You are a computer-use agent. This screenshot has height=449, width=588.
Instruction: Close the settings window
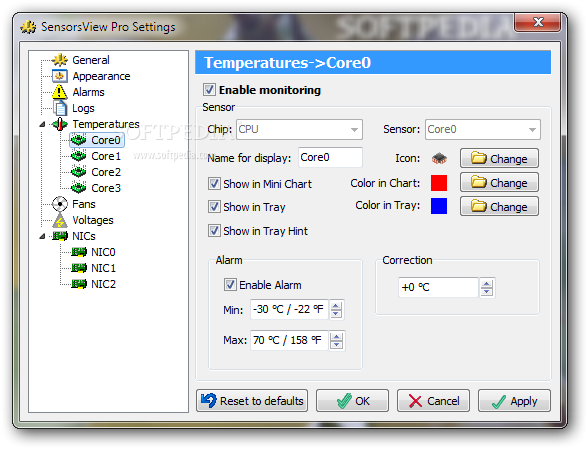(x=538, y=22)
